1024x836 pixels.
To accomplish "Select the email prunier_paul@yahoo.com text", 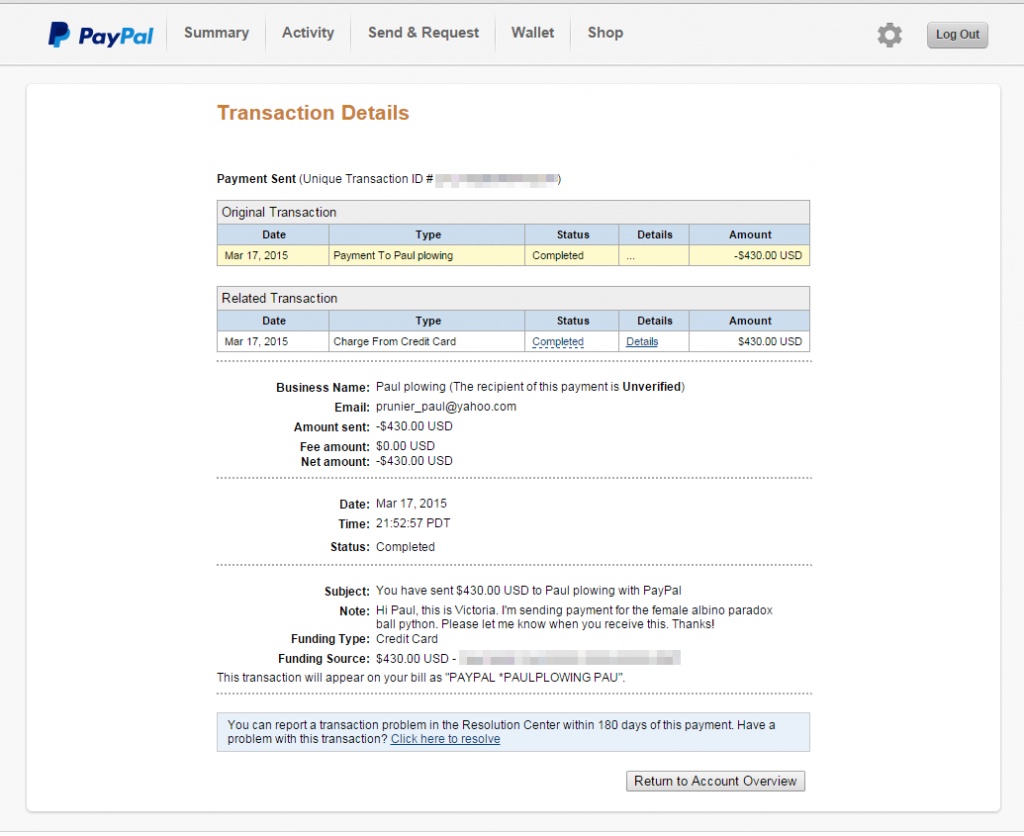I will point(446,406).
